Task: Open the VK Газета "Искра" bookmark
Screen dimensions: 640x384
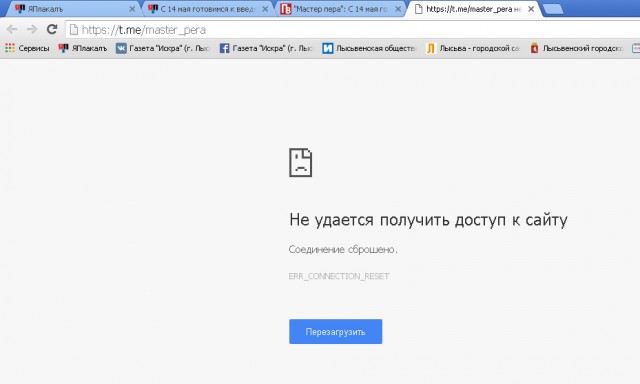Action: 162,48
